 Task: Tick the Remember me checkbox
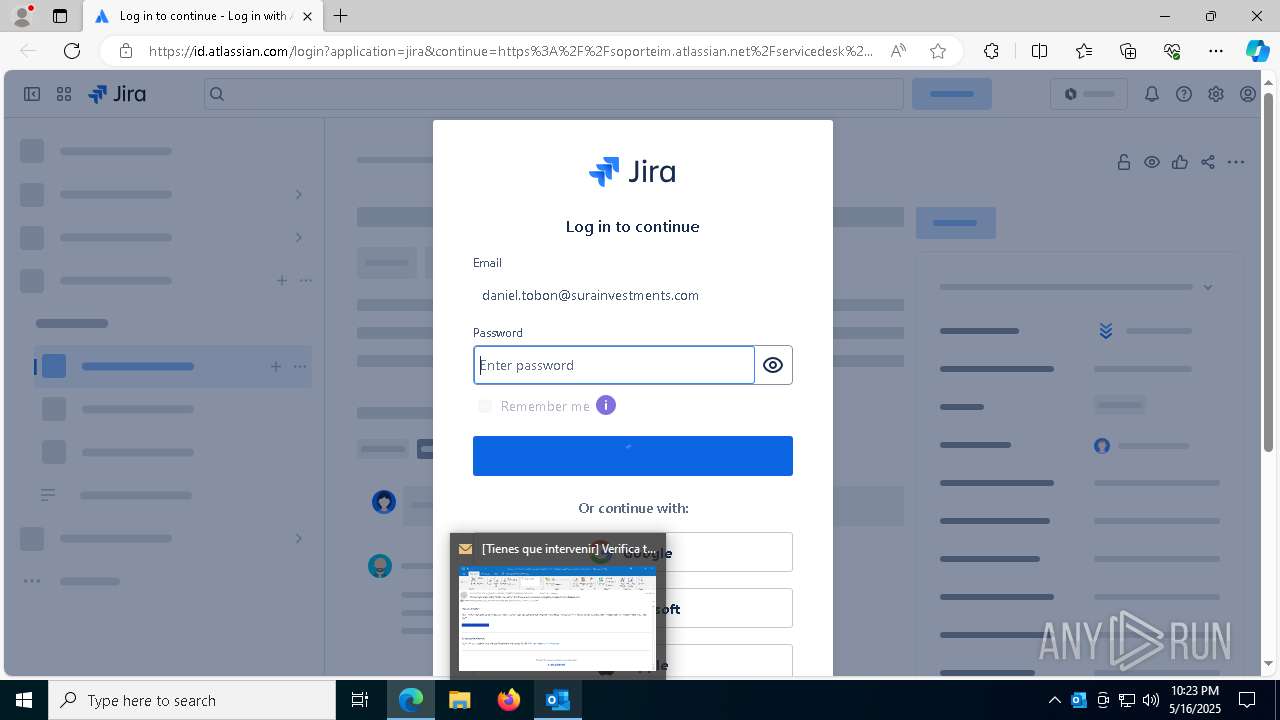click(x=485, y=406)
